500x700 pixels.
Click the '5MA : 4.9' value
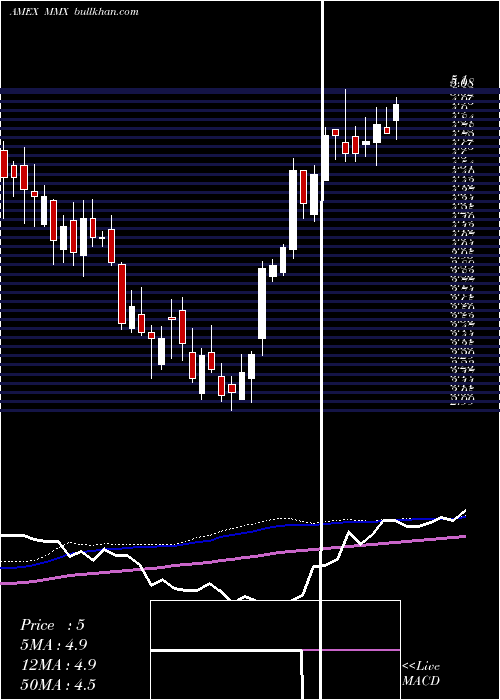[54, 645]
